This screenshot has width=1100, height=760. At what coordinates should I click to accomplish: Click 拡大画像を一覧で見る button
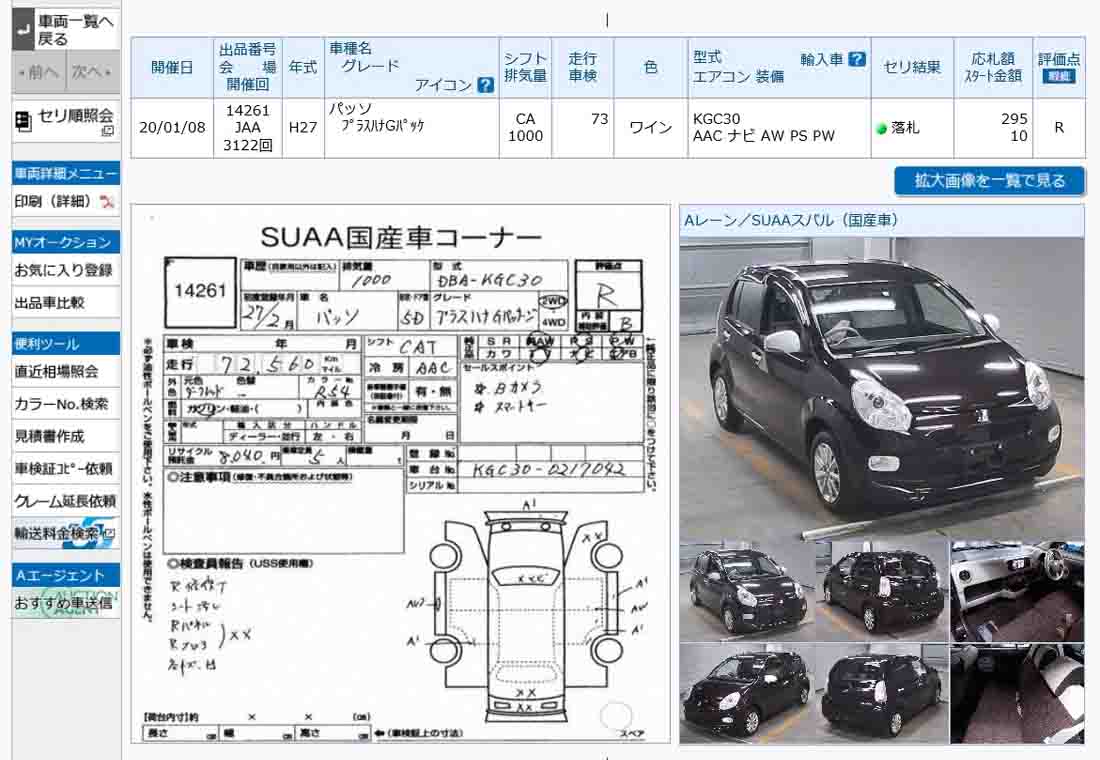click(989, 181)
